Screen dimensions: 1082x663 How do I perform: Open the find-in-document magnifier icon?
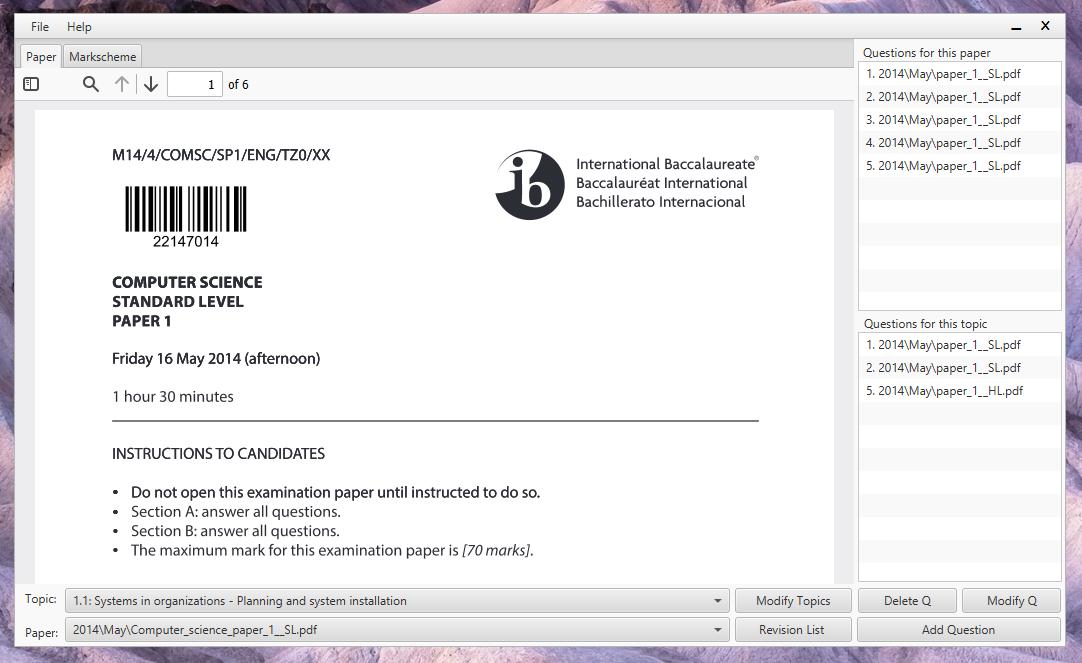pos(90,84)
